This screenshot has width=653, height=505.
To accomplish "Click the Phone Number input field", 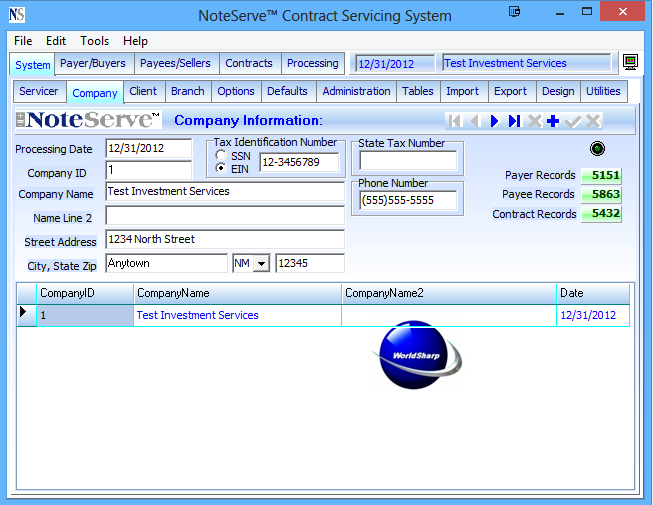I will [x=408, y=200].
